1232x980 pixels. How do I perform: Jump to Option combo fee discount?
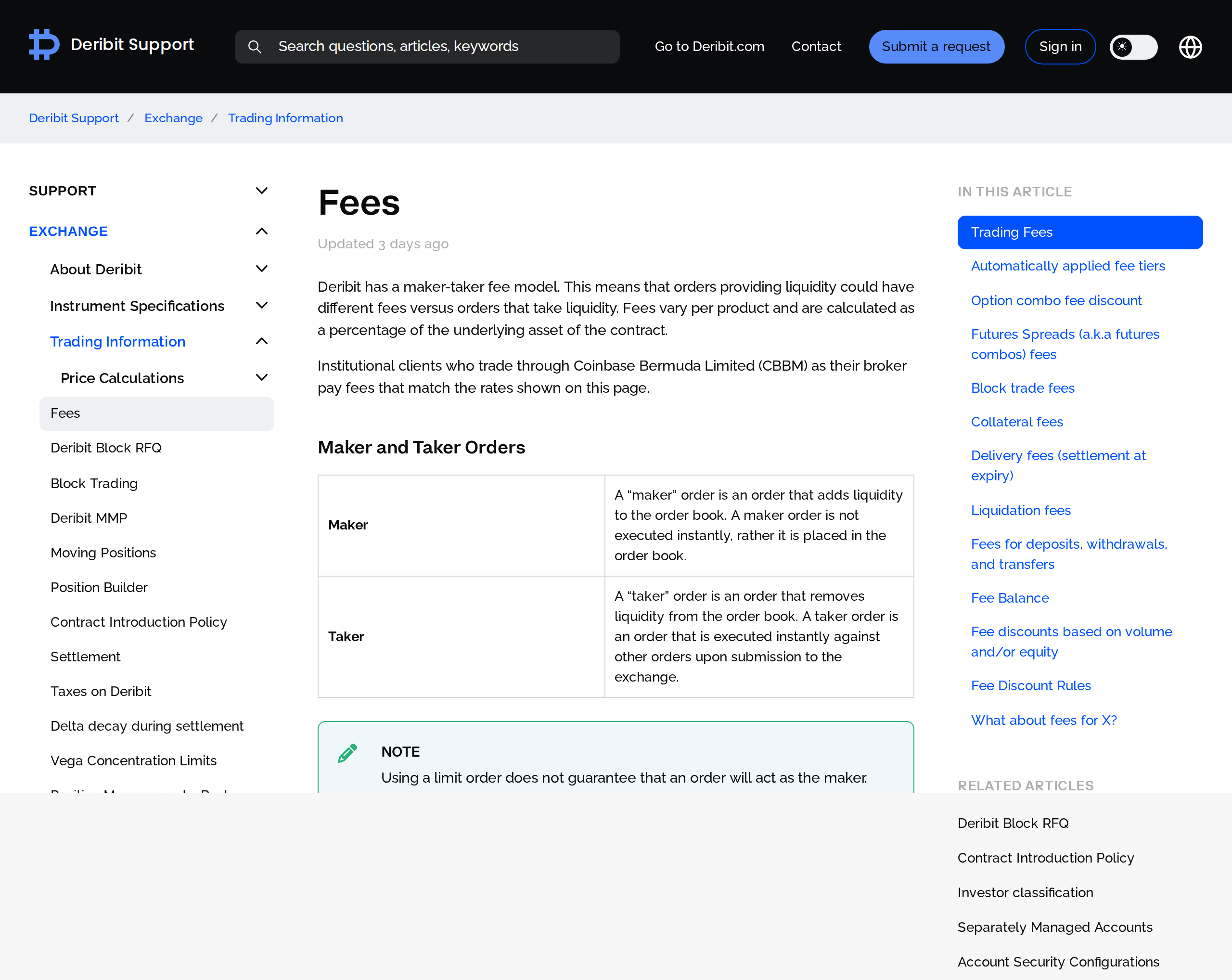tap(1056, 300)
